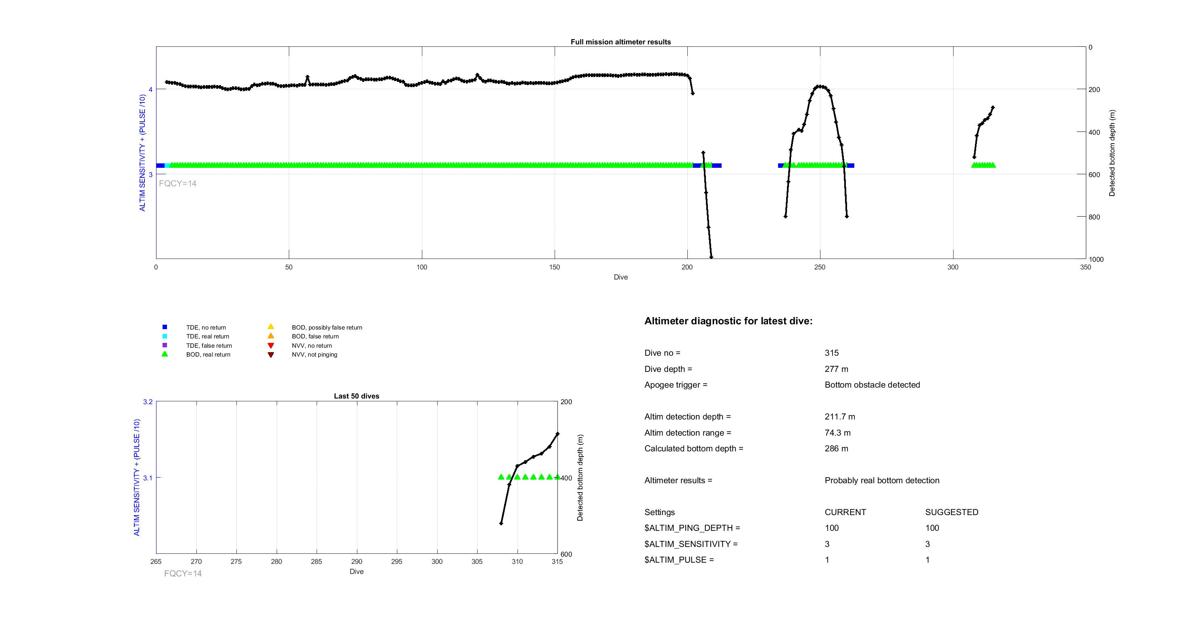This screenshot has width=1200, height=622.
Task: Select the 'TDE, false return' legend label
Action: [x=209, y=345]
